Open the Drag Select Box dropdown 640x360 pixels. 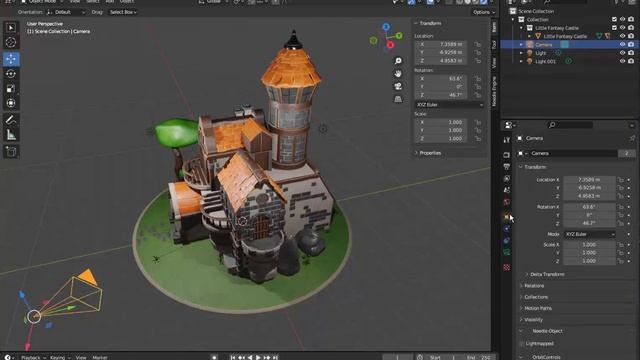coord(123,12)
